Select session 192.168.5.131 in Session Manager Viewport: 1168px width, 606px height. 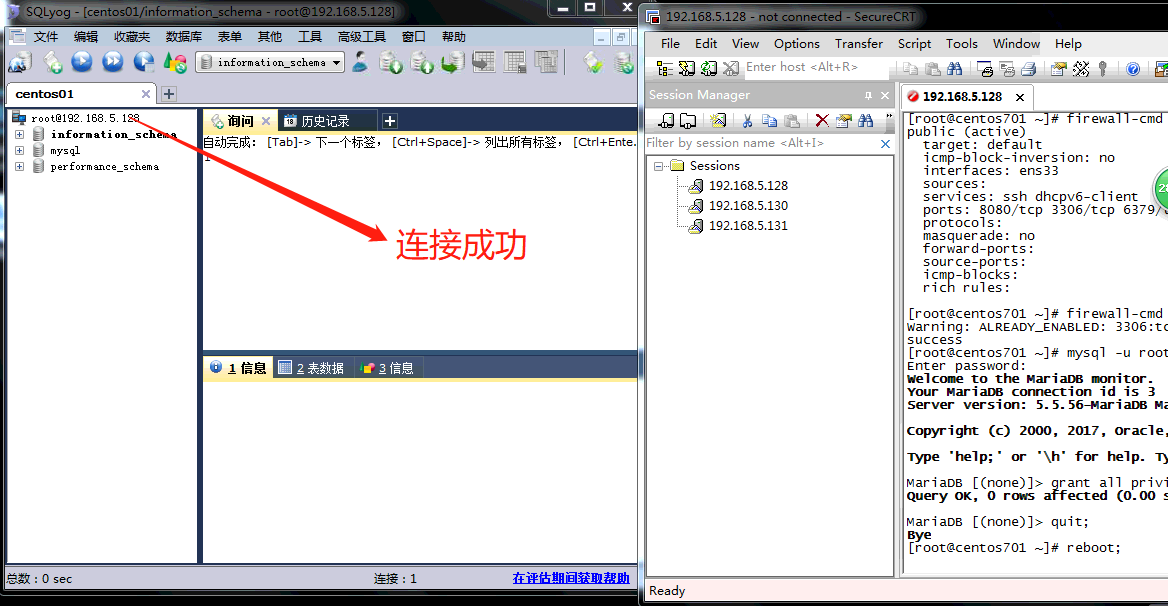point(748,226)
